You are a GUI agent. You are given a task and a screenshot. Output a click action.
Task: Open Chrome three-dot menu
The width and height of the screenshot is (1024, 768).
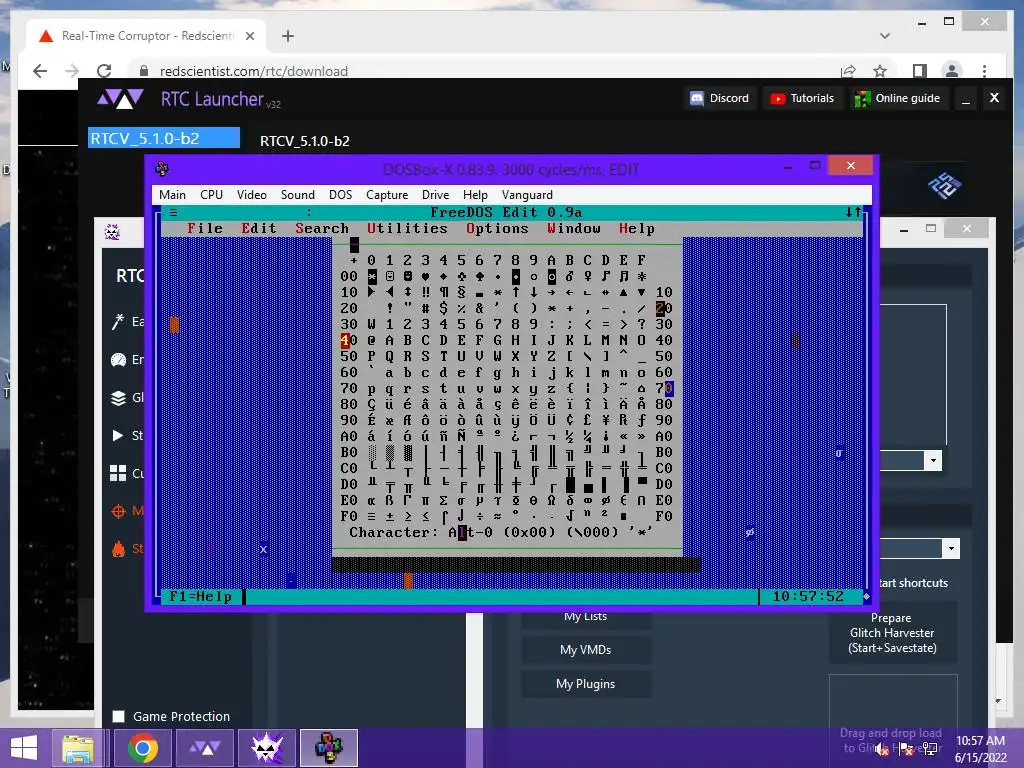[x=984, y=71]
